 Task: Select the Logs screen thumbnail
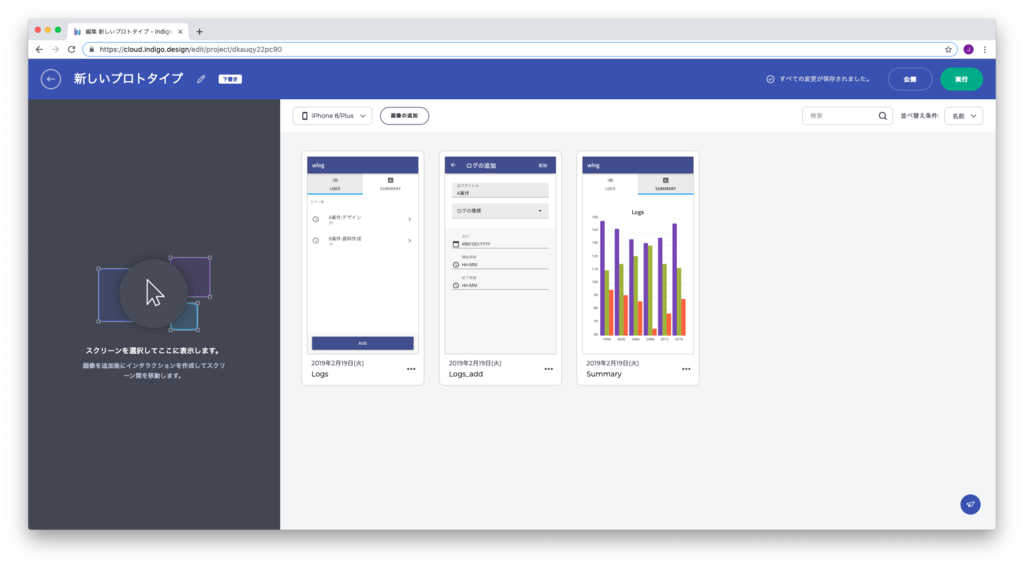click(x=362, y=255)
